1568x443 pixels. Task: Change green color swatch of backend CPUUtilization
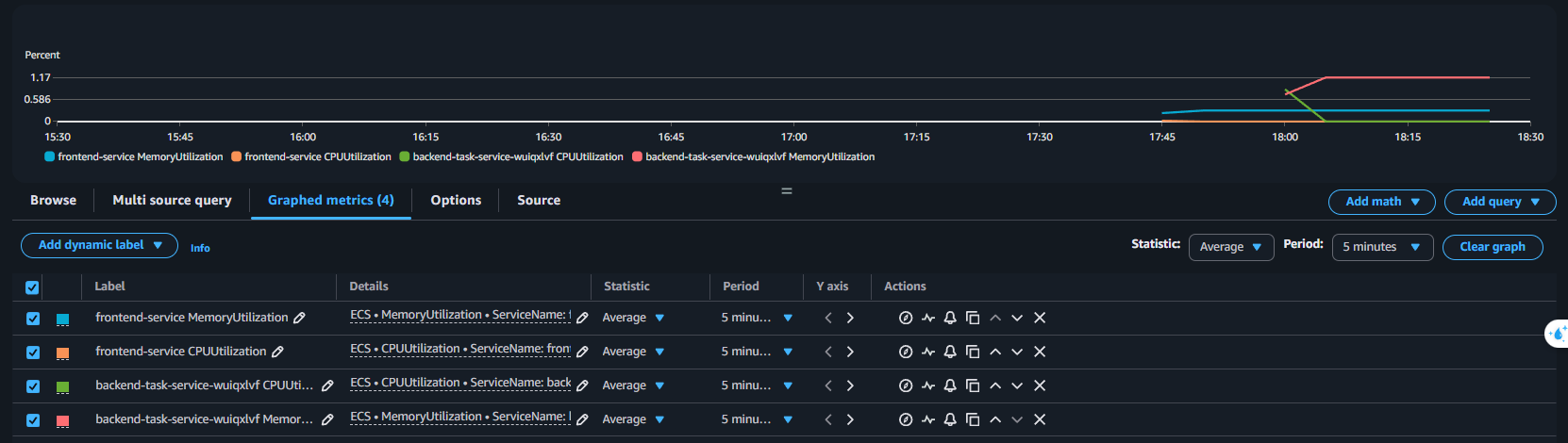pyautogui.click(x=63, y=387)
